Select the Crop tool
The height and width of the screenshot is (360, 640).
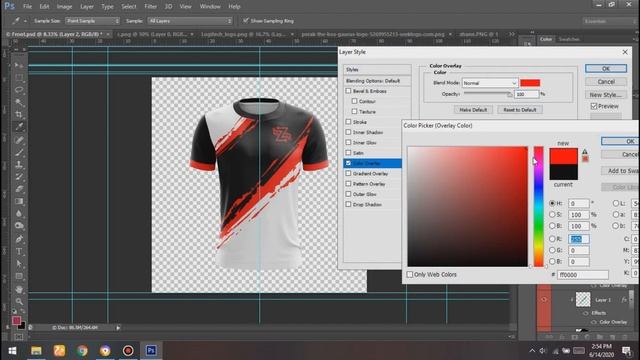click(19, 114)
